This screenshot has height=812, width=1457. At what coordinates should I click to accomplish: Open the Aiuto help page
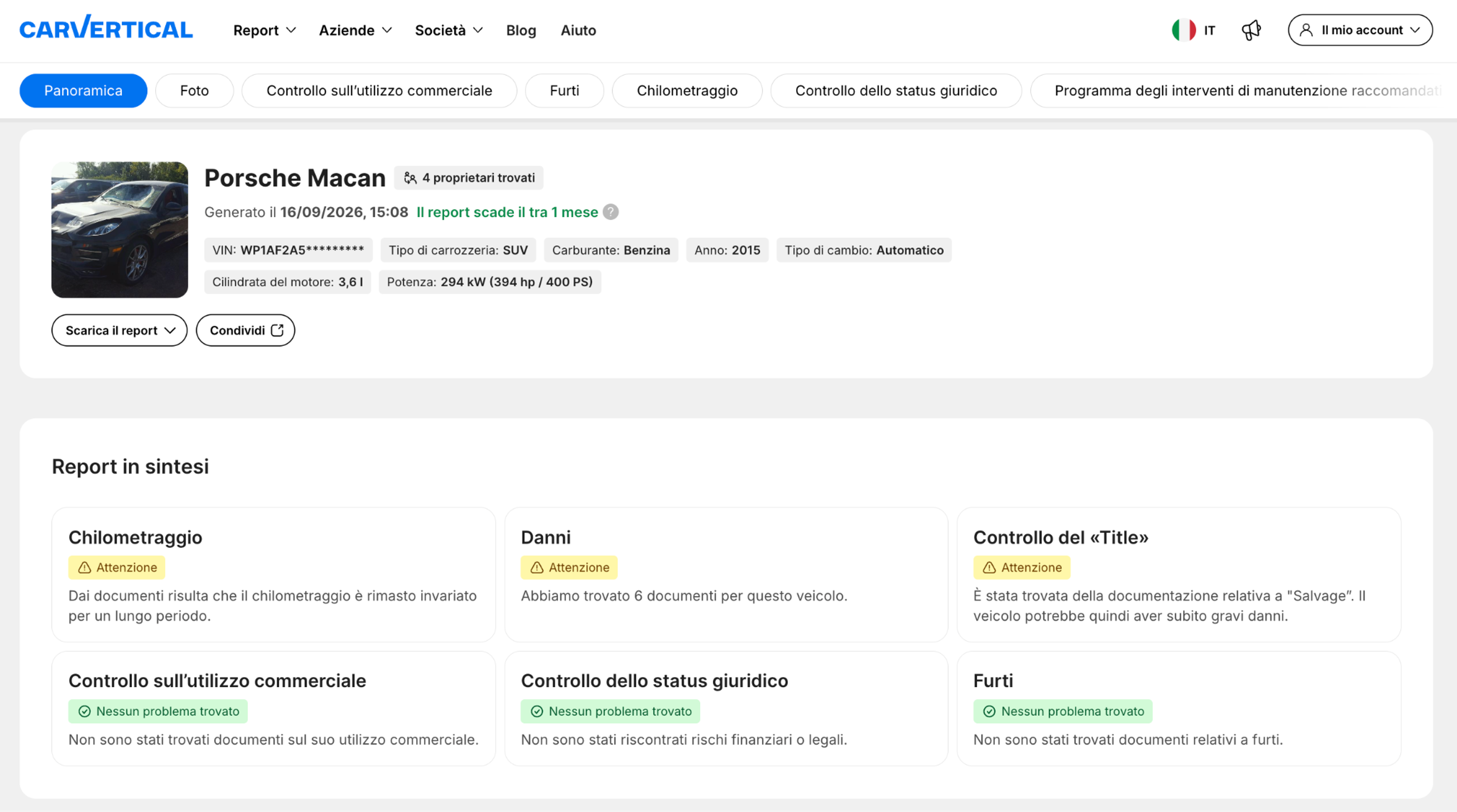578,30
